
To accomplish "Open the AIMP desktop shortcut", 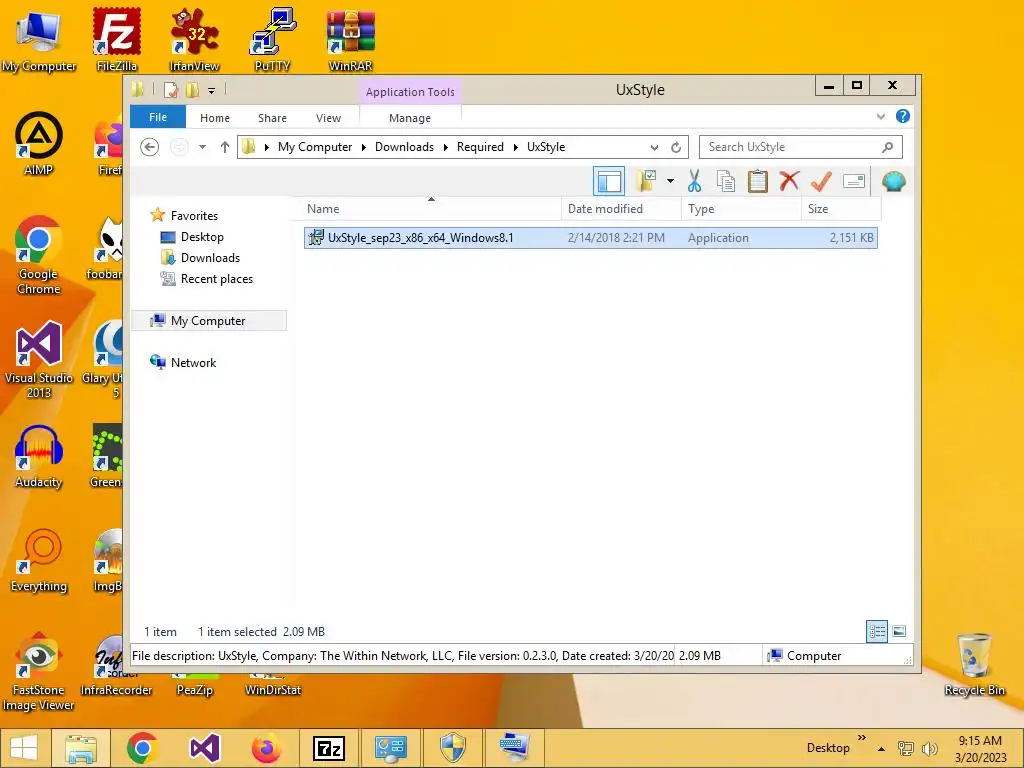I will [x=39, y=144].
